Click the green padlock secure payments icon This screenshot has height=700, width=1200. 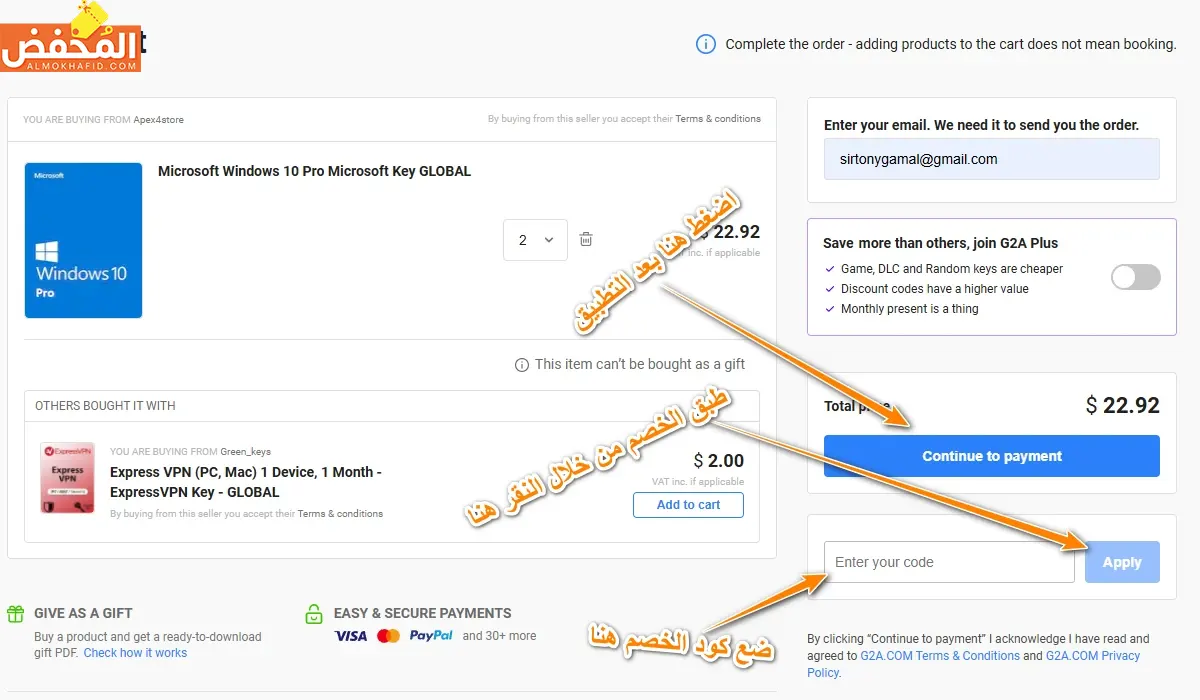coord(314,614)
